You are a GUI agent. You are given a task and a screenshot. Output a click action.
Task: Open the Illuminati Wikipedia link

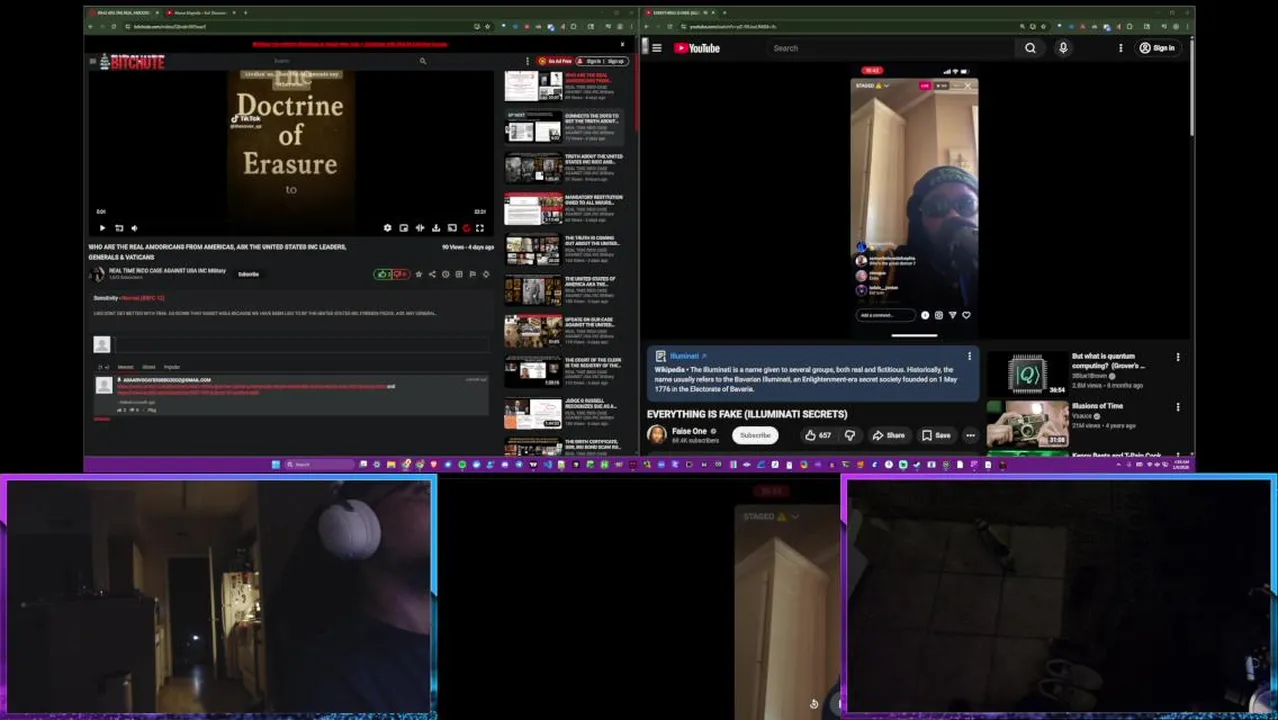pos(689,356)
